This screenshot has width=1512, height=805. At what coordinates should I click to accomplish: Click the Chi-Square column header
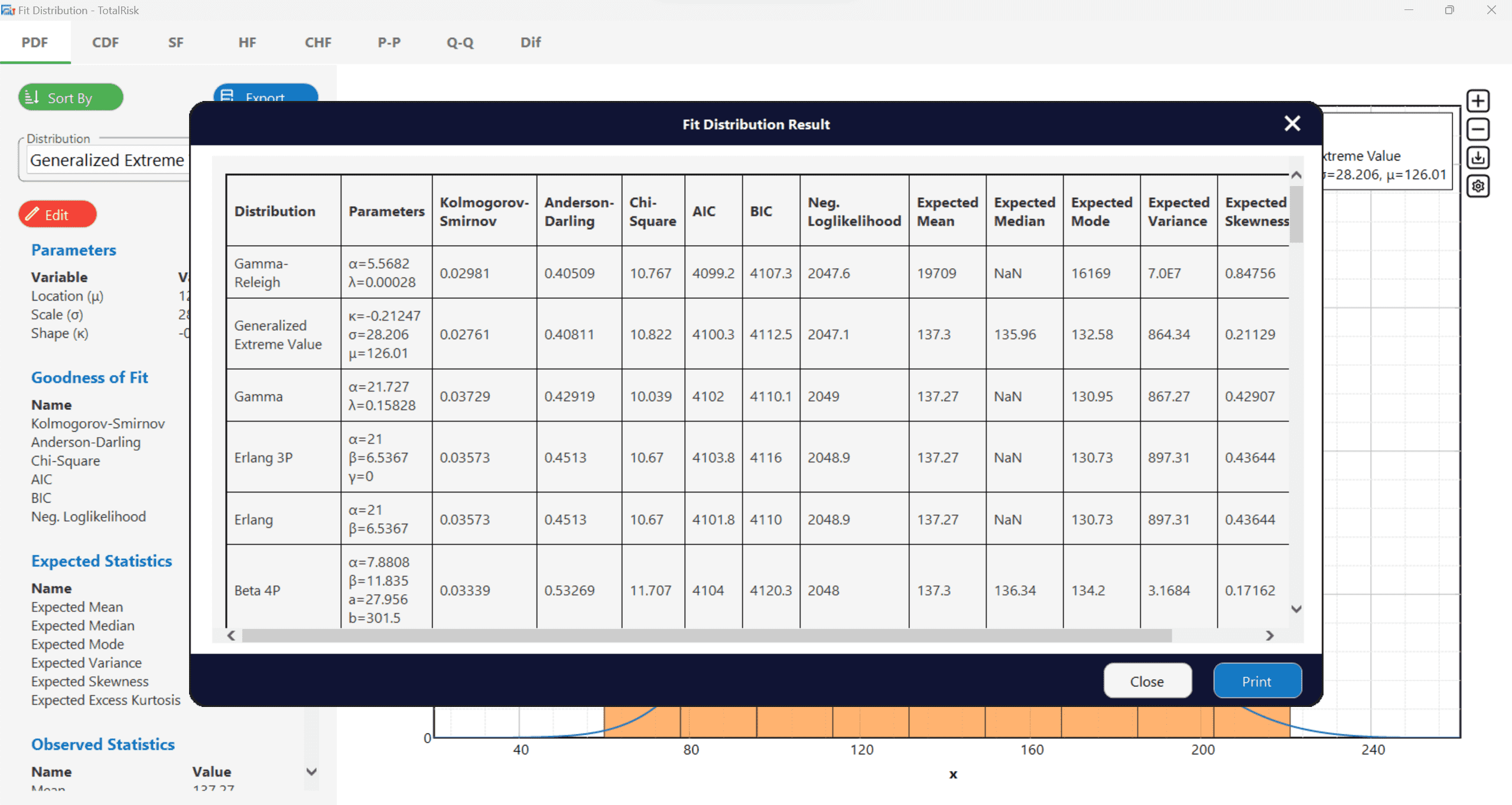click(x=653, y=211)
